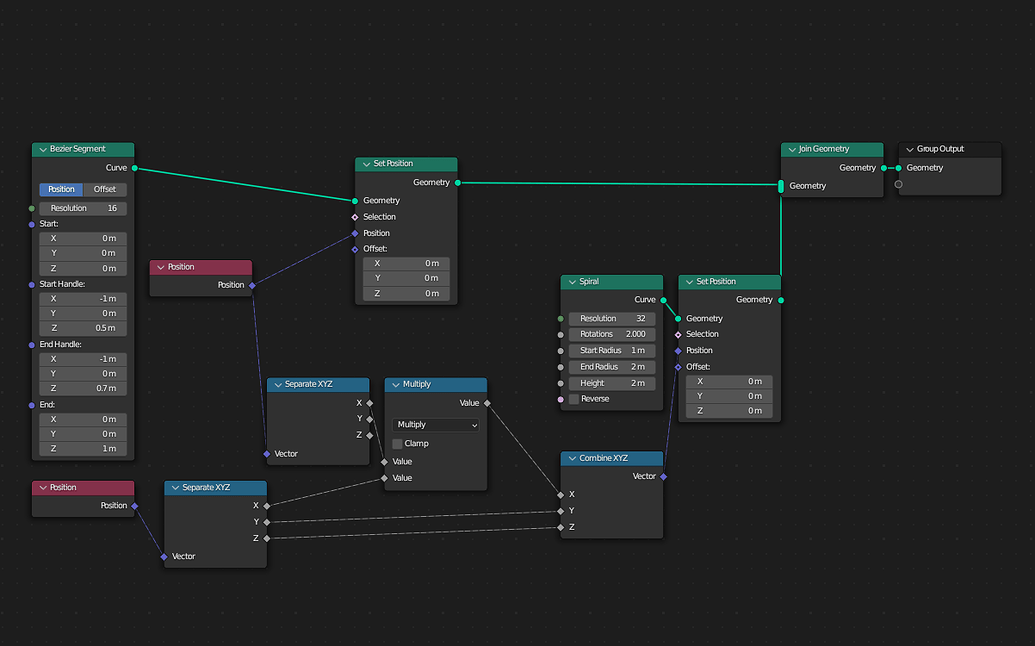Select the Spiral node header
Viewport: 1035px width, 646px height.
[612, 282]
